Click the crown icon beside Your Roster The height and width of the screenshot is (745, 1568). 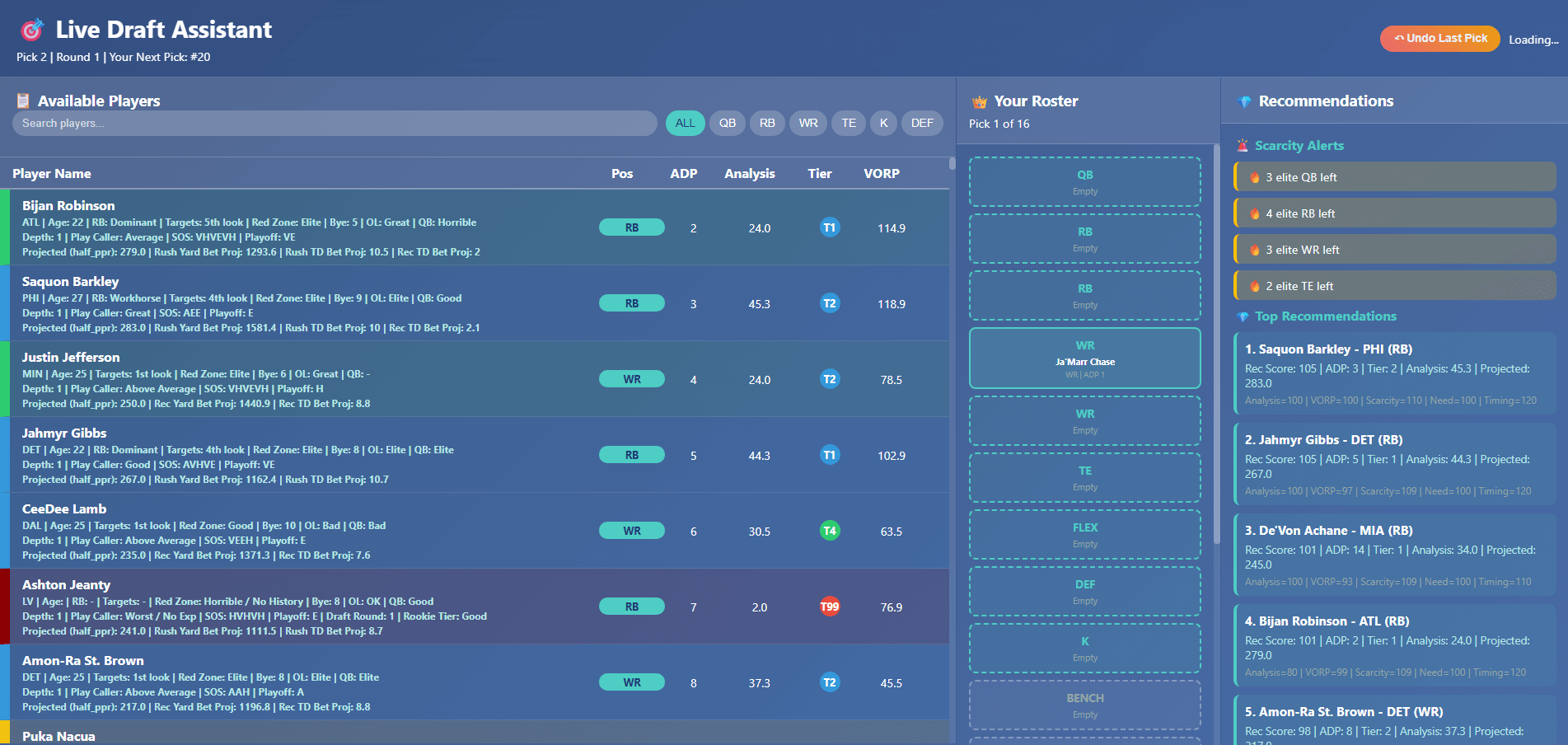pyautogui.click(x=980, y=101)
